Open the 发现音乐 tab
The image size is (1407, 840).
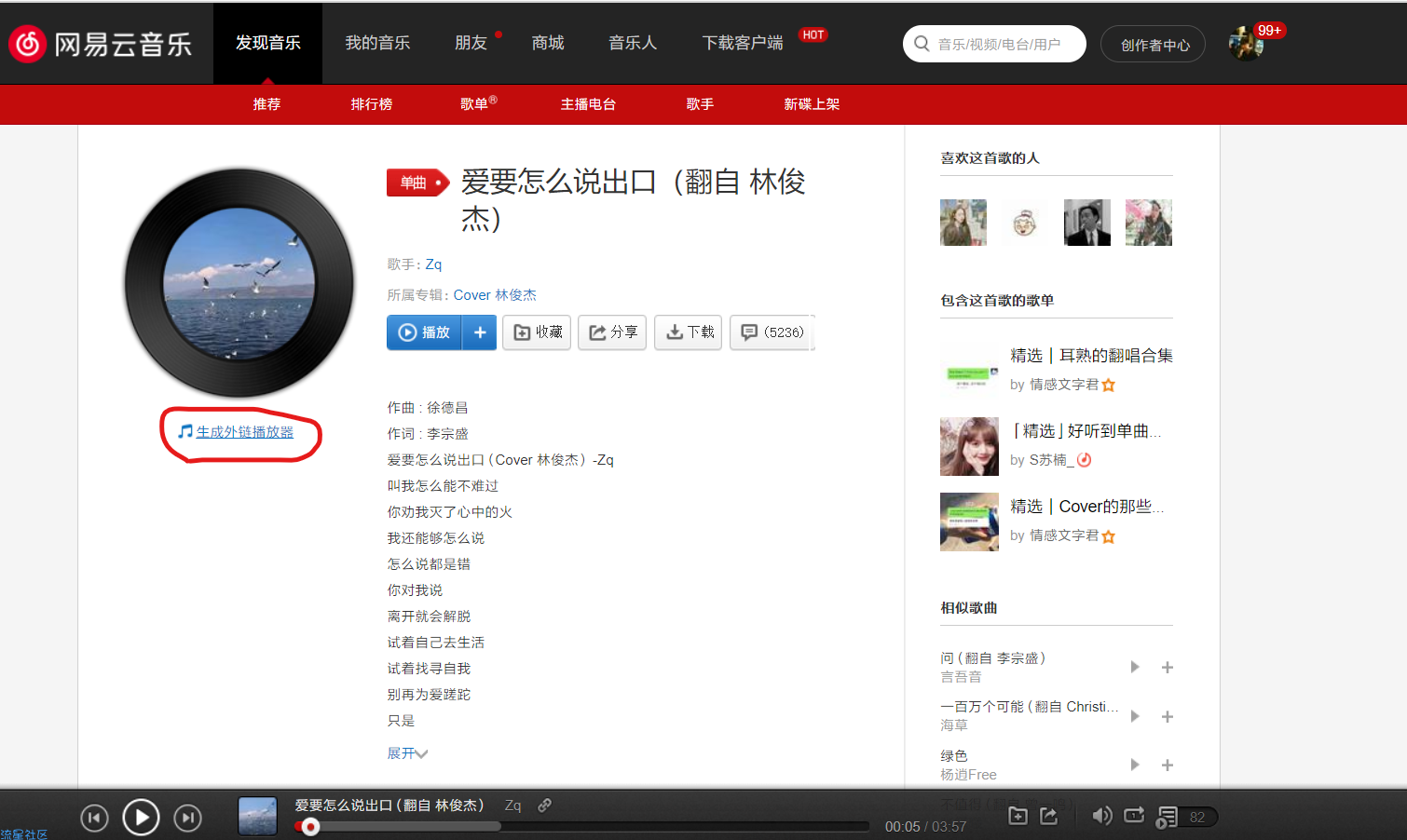[267, 43]
